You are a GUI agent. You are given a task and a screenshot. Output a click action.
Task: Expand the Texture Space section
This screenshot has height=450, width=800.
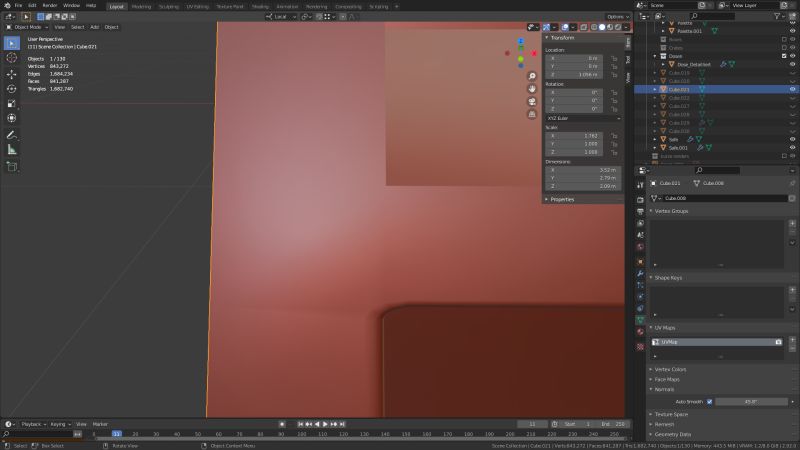[671, 414]
